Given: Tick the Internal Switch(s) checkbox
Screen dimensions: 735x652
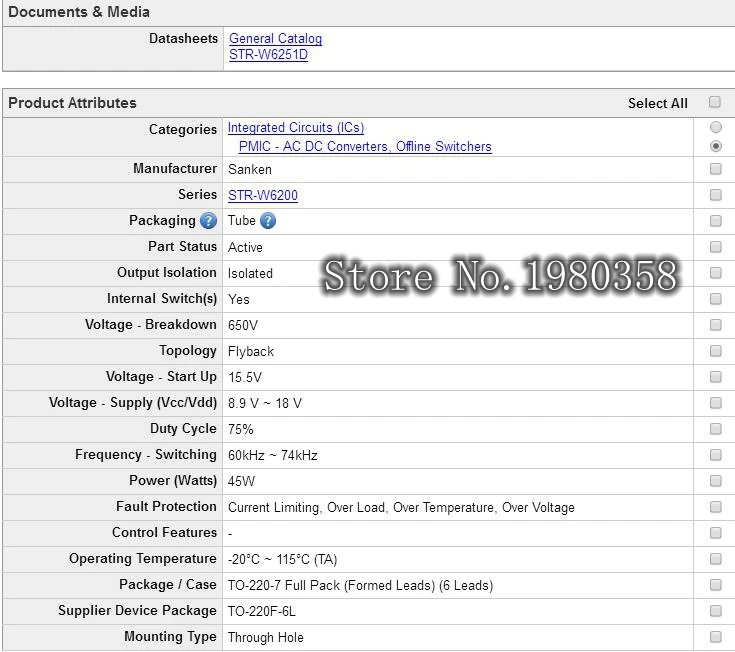Looking at the screenshot, I should (715, 299).
